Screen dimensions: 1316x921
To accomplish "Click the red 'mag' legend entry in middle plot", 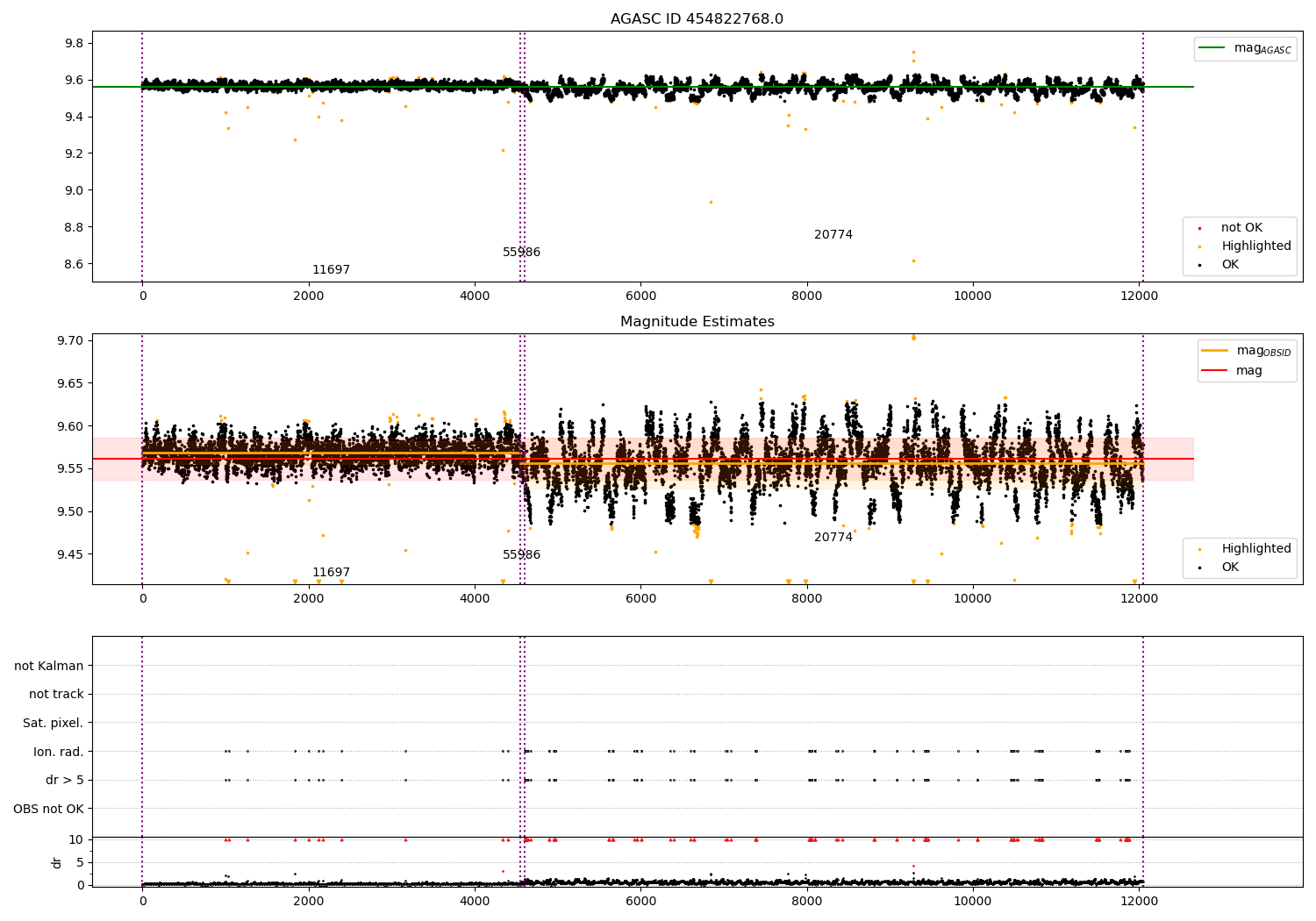I will click(1249, 370).
